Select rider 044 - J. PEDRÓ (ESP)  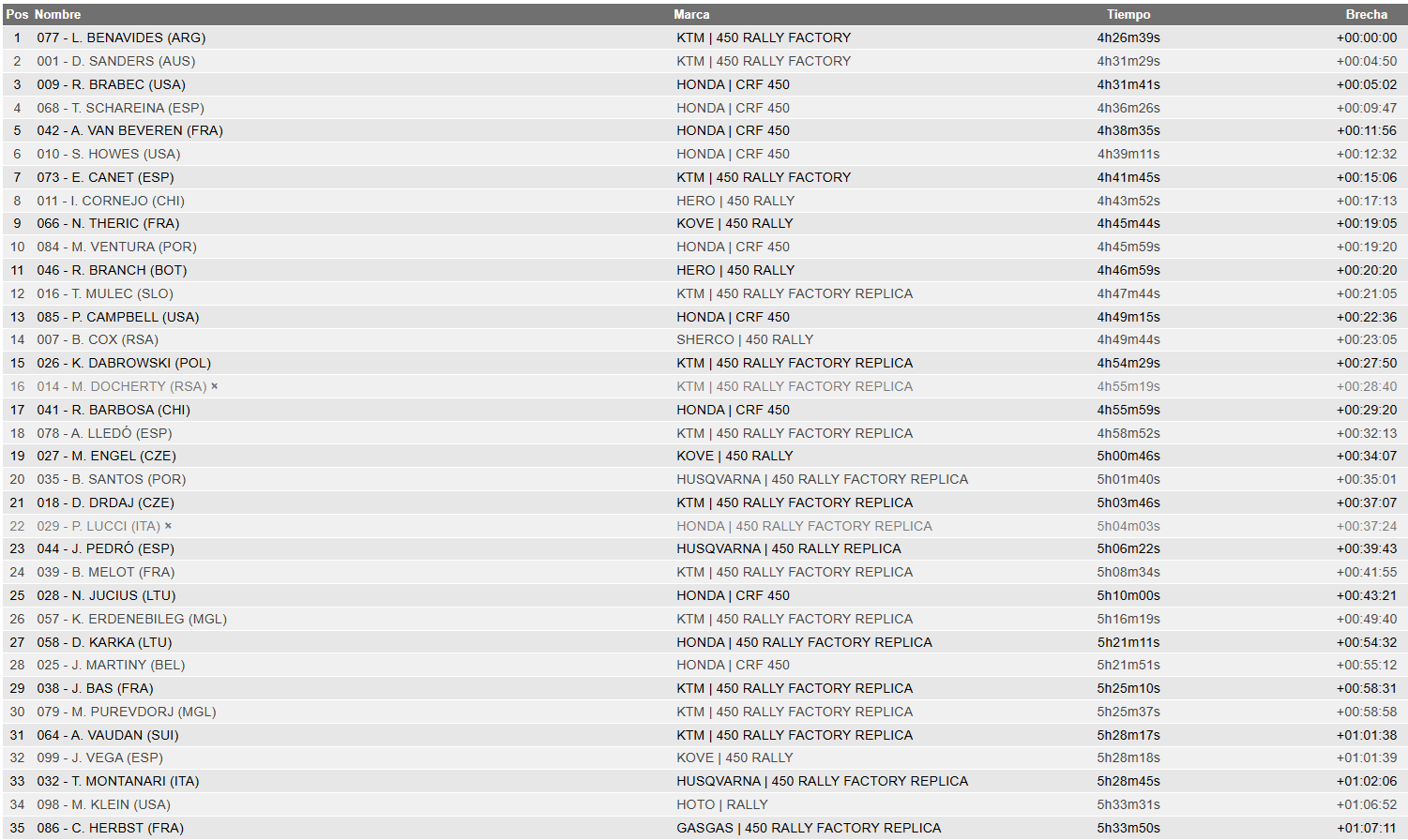pos(106,548)
